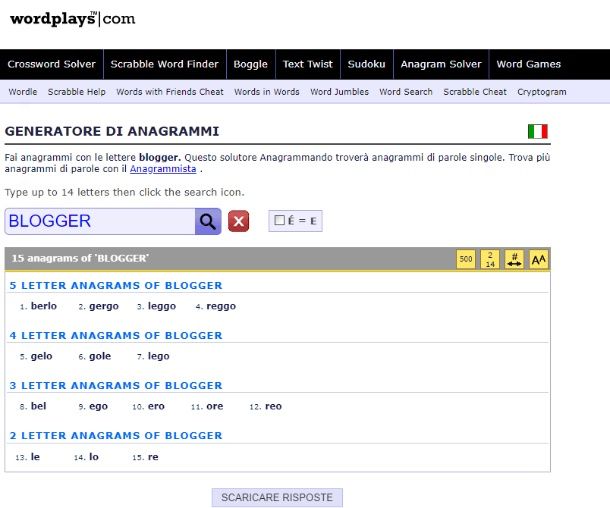
Task: Toggle the É = E checkbox
Action: tap(279, 220)
